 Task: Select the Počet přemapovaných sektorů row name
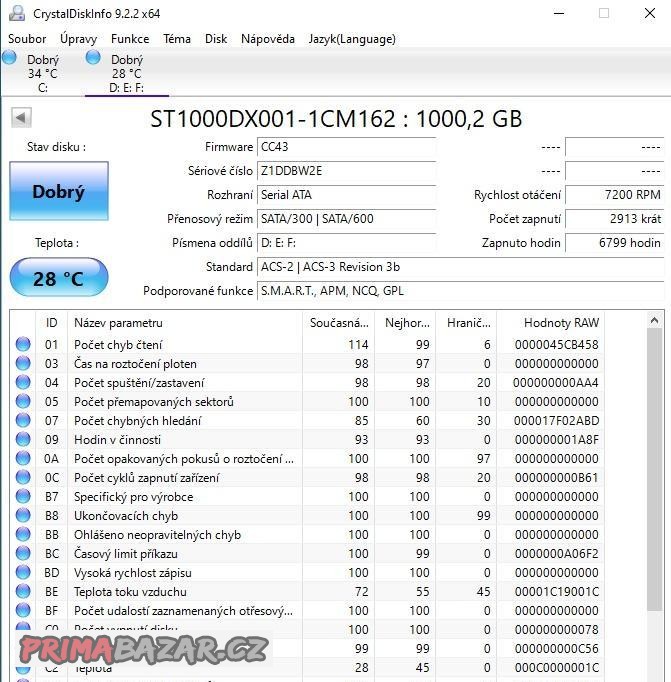[x=154, y=401]
